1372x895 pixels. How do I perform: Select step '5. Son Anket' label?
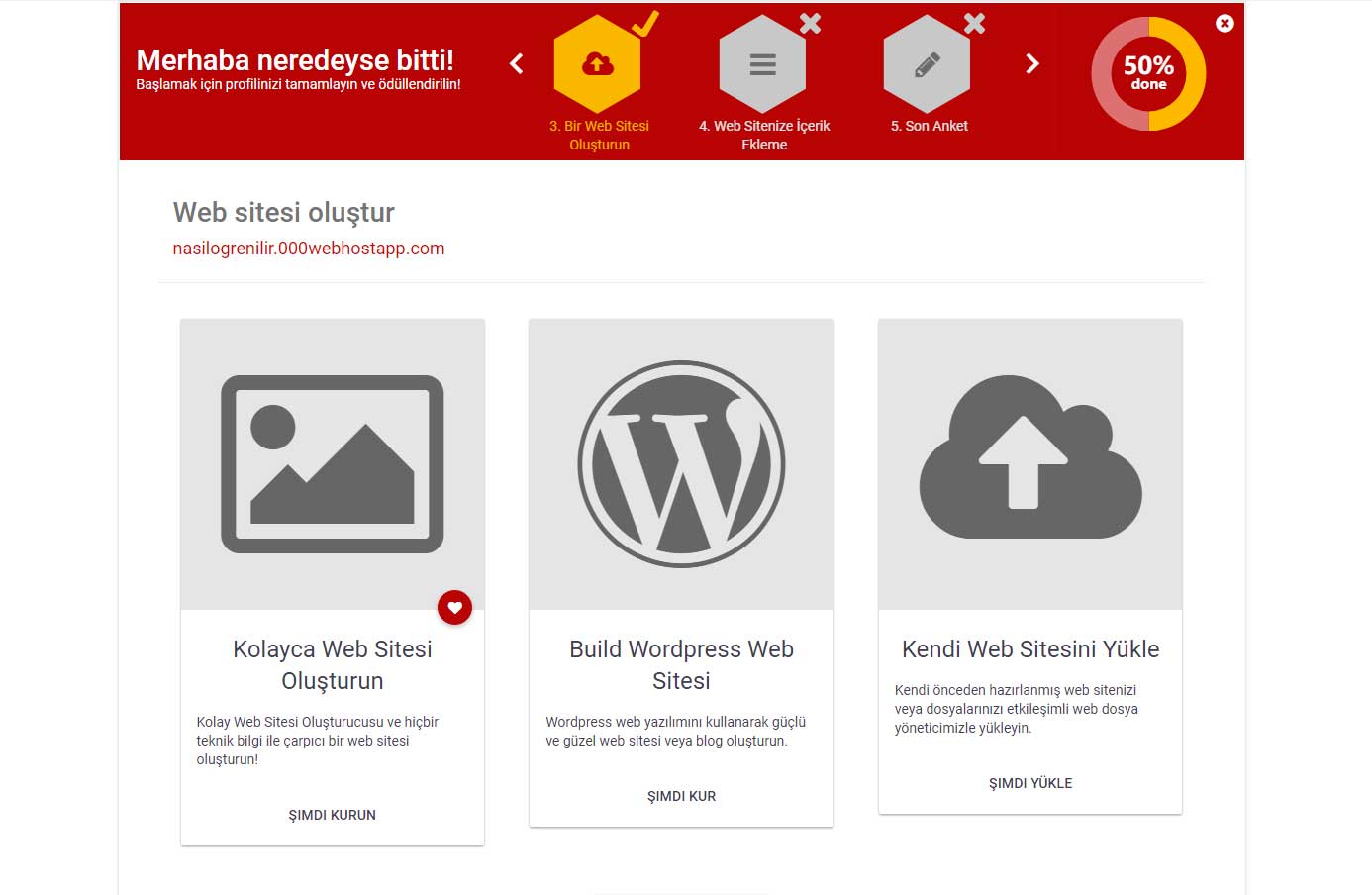[x=929, y=126]
